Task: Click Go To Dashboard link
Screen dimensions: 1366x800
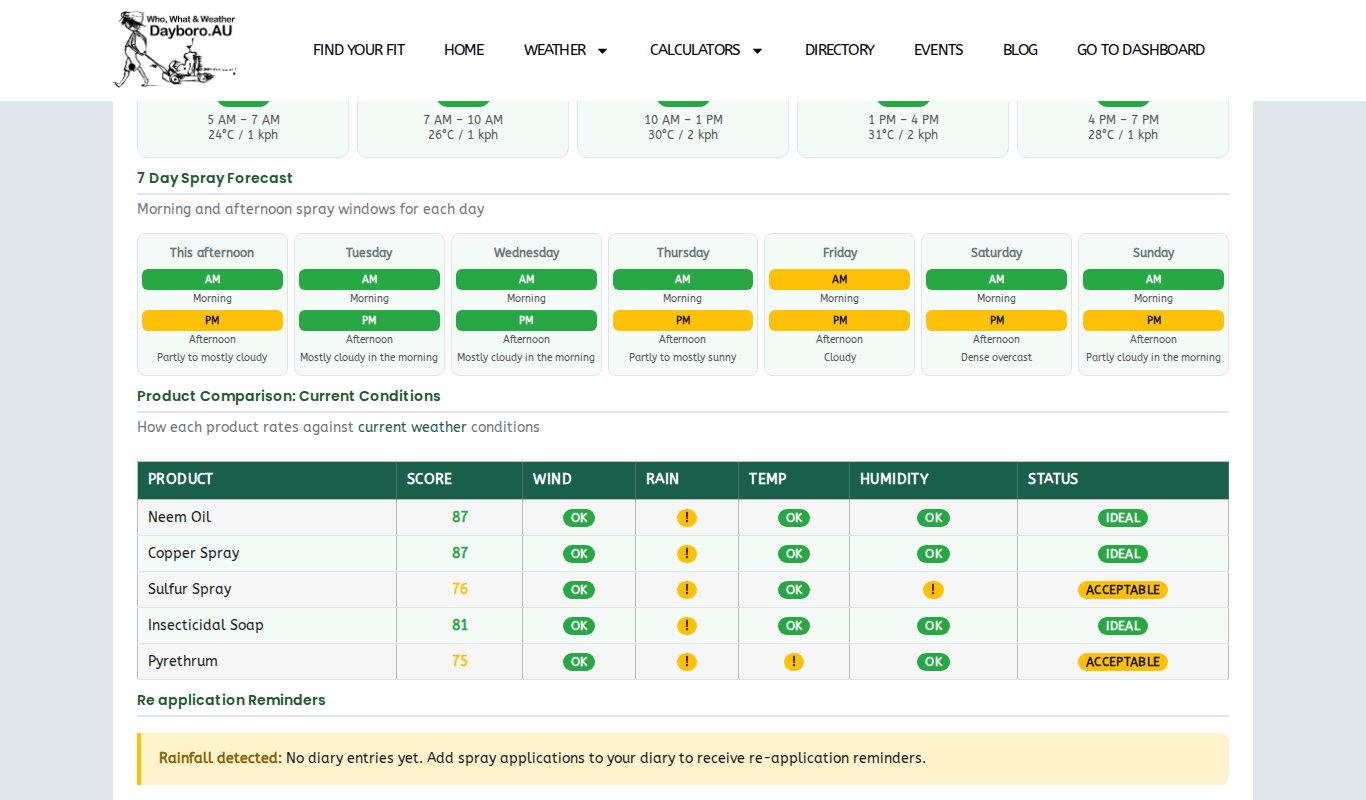Action: 1141,50
